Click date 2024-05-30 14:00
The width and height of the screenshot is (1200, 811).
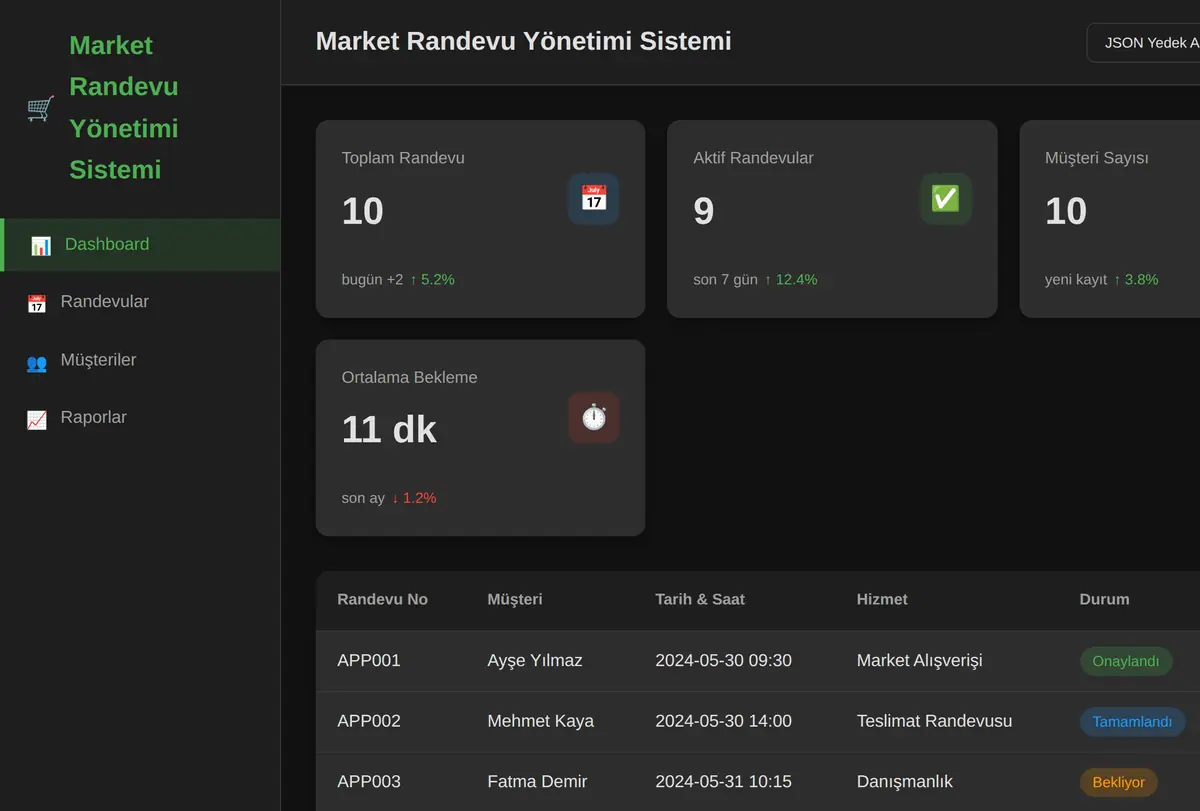(x=723, y=721)
